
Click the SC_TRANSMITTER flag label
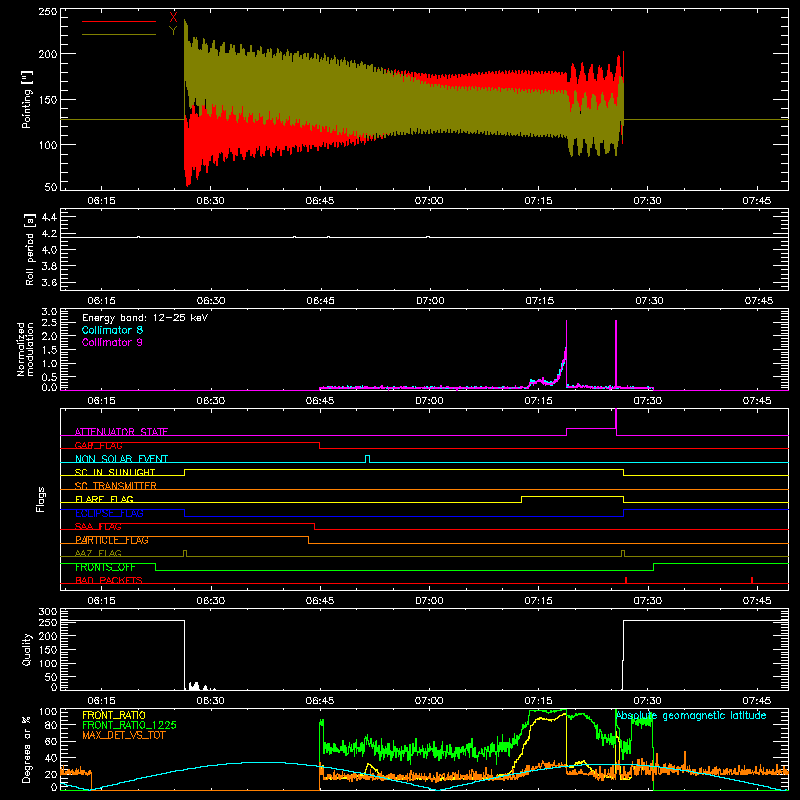pyautogui.click(x=115, y=486)
